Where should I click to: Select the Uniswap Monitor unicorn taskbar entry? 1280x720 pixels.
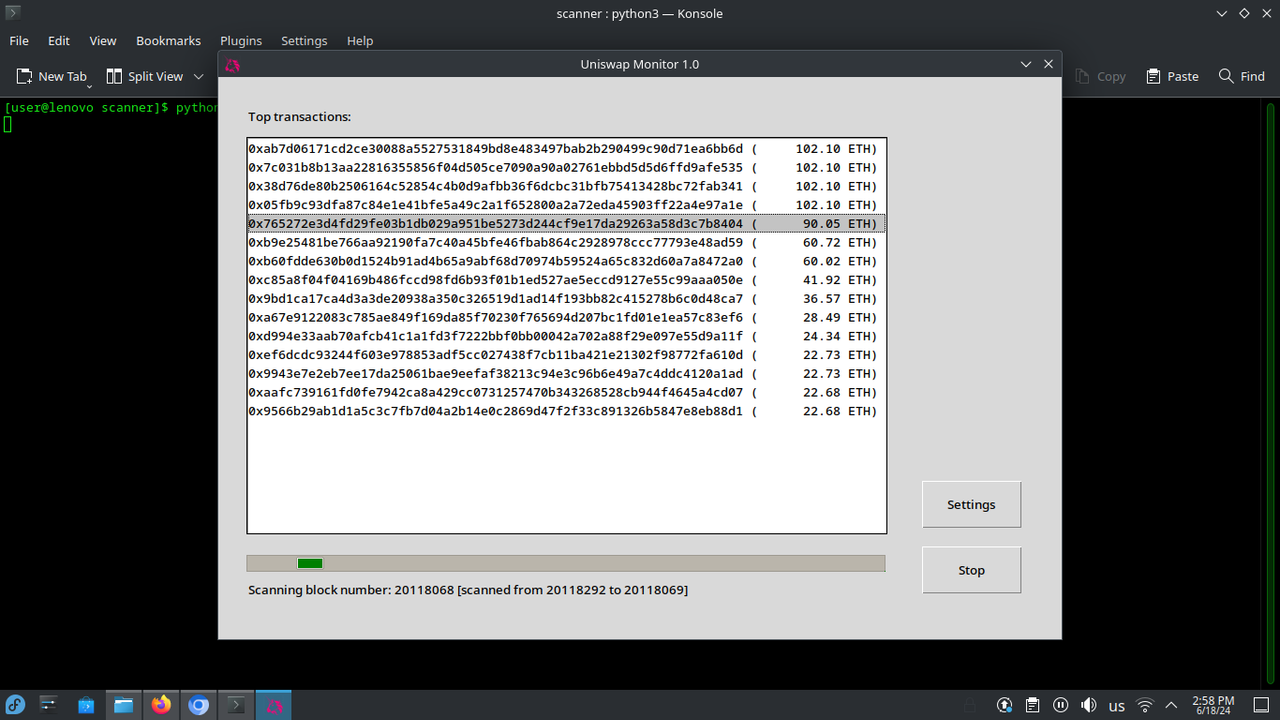[x=273, y=705]
